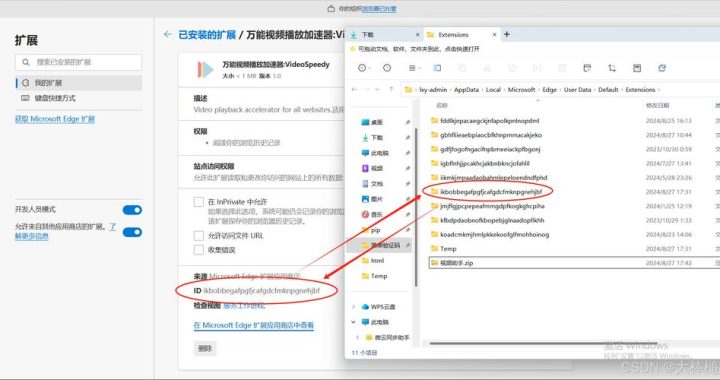
Task: Click the 了解更多信息 link
Action: pyautogui.click(x=65, y=231)
